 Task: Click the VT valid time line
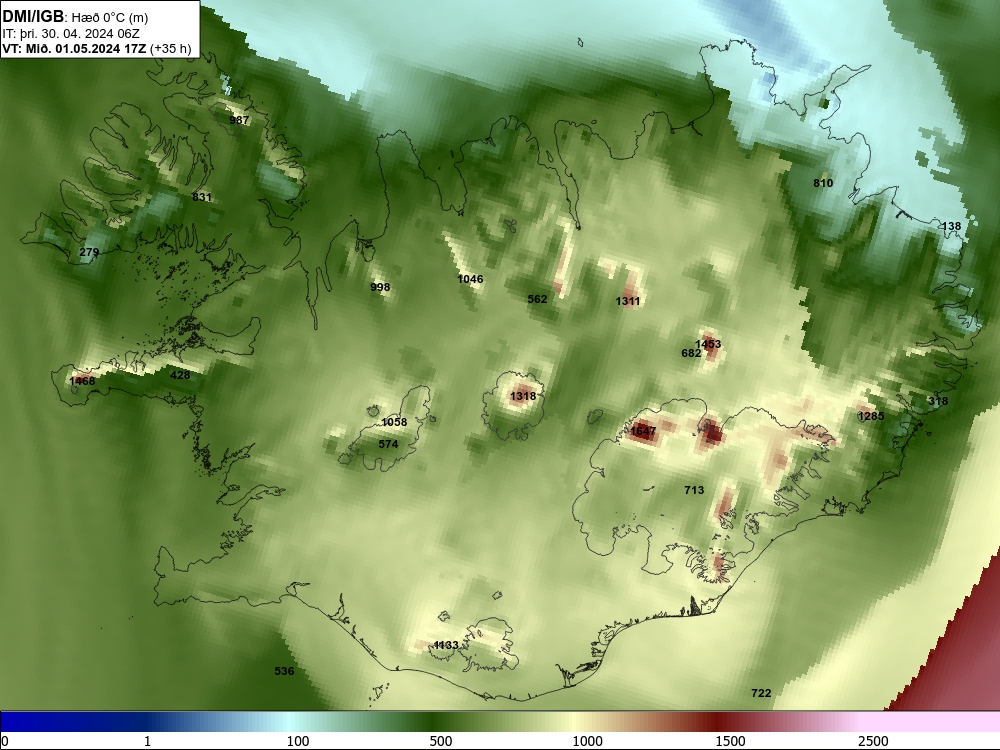coord(96,48)
